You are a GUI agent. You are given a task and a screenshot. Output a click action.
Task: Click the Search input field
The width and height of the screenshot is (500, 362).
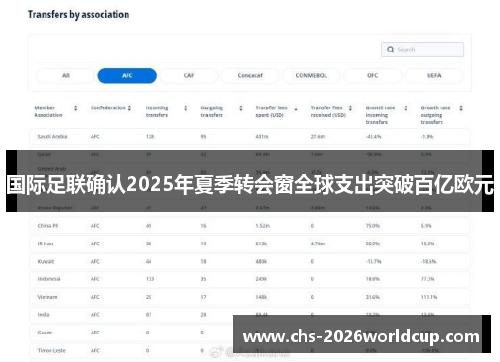[422, 49]
